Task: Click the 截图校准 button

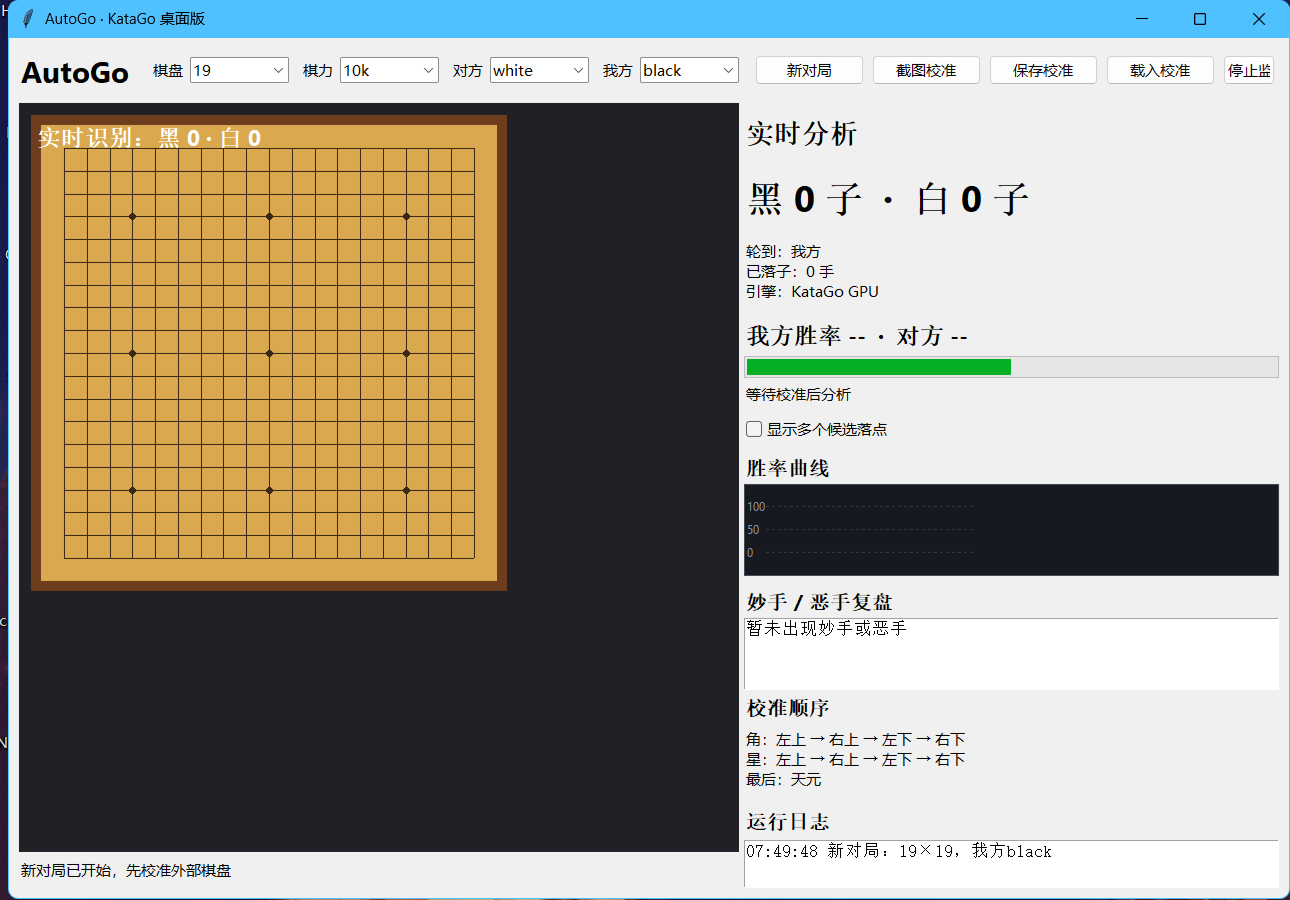Action: coord(926,70)
